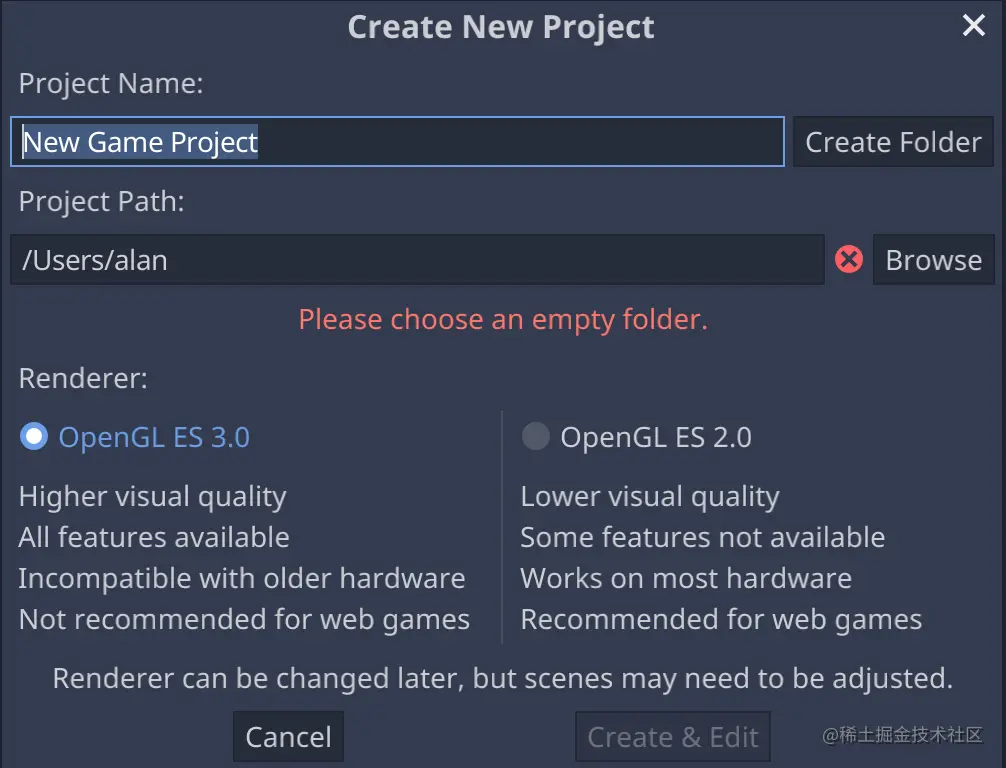Screen dimensions: 1006x768
Task: Click into the Project Path field
Action: [x=417, y=260]
